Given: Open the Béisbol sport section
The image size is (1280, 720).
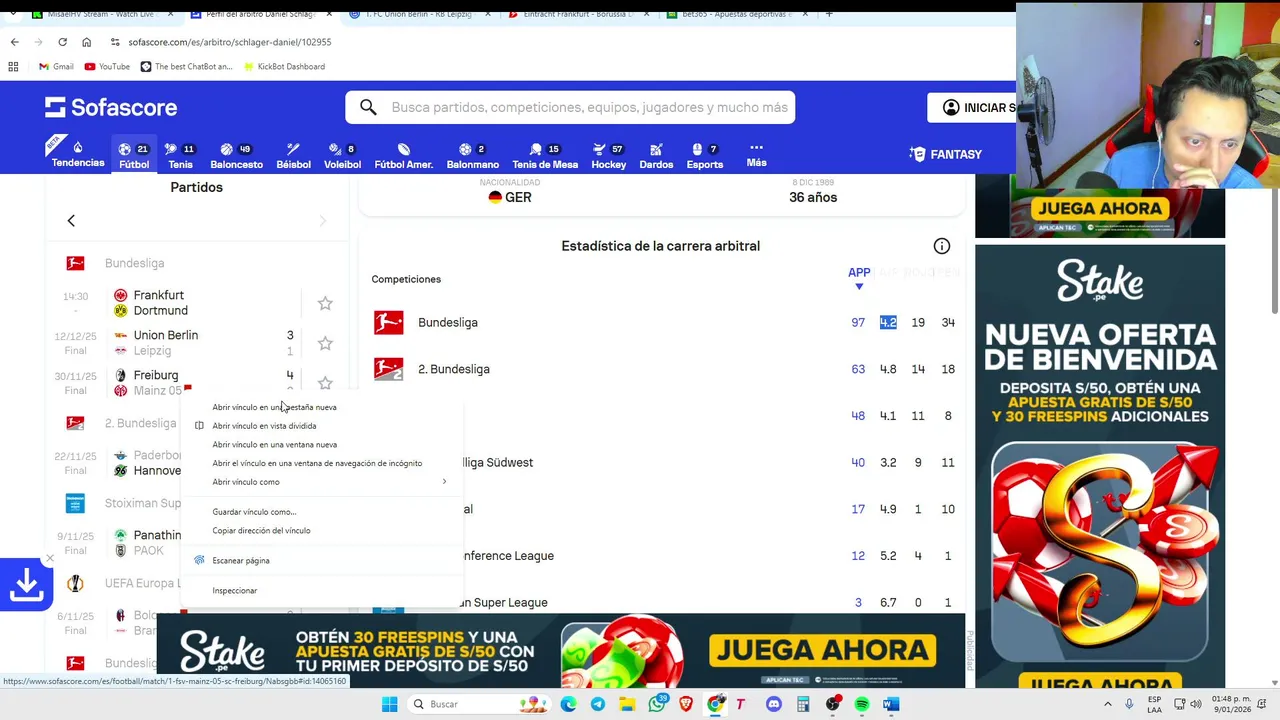Looking at the screenshot, I should 293,155.
